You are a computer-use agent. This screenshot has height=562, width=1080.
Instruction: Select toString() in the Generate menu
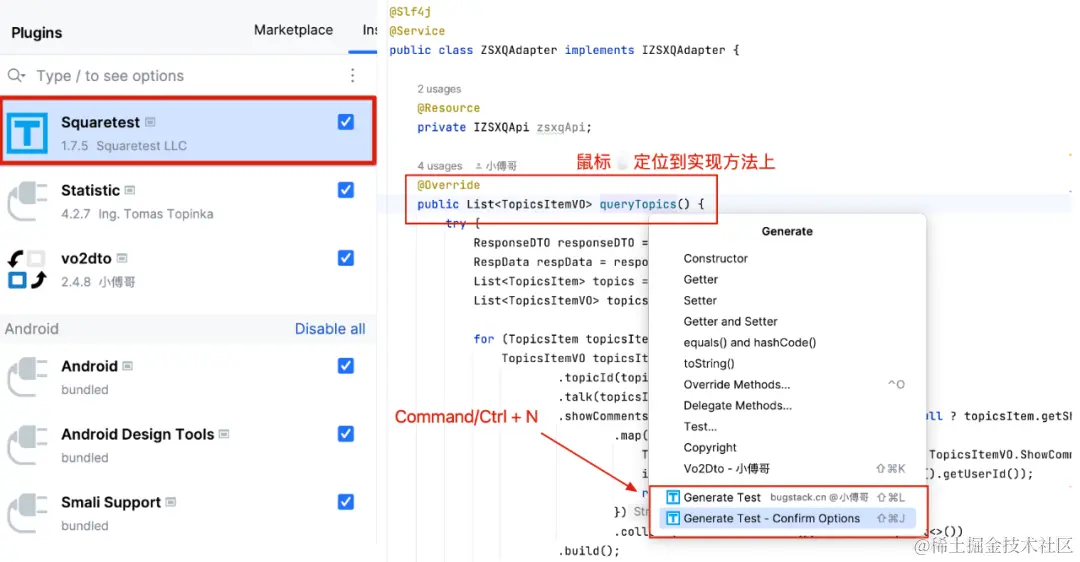pyautogui.click(x=709, y=363)
